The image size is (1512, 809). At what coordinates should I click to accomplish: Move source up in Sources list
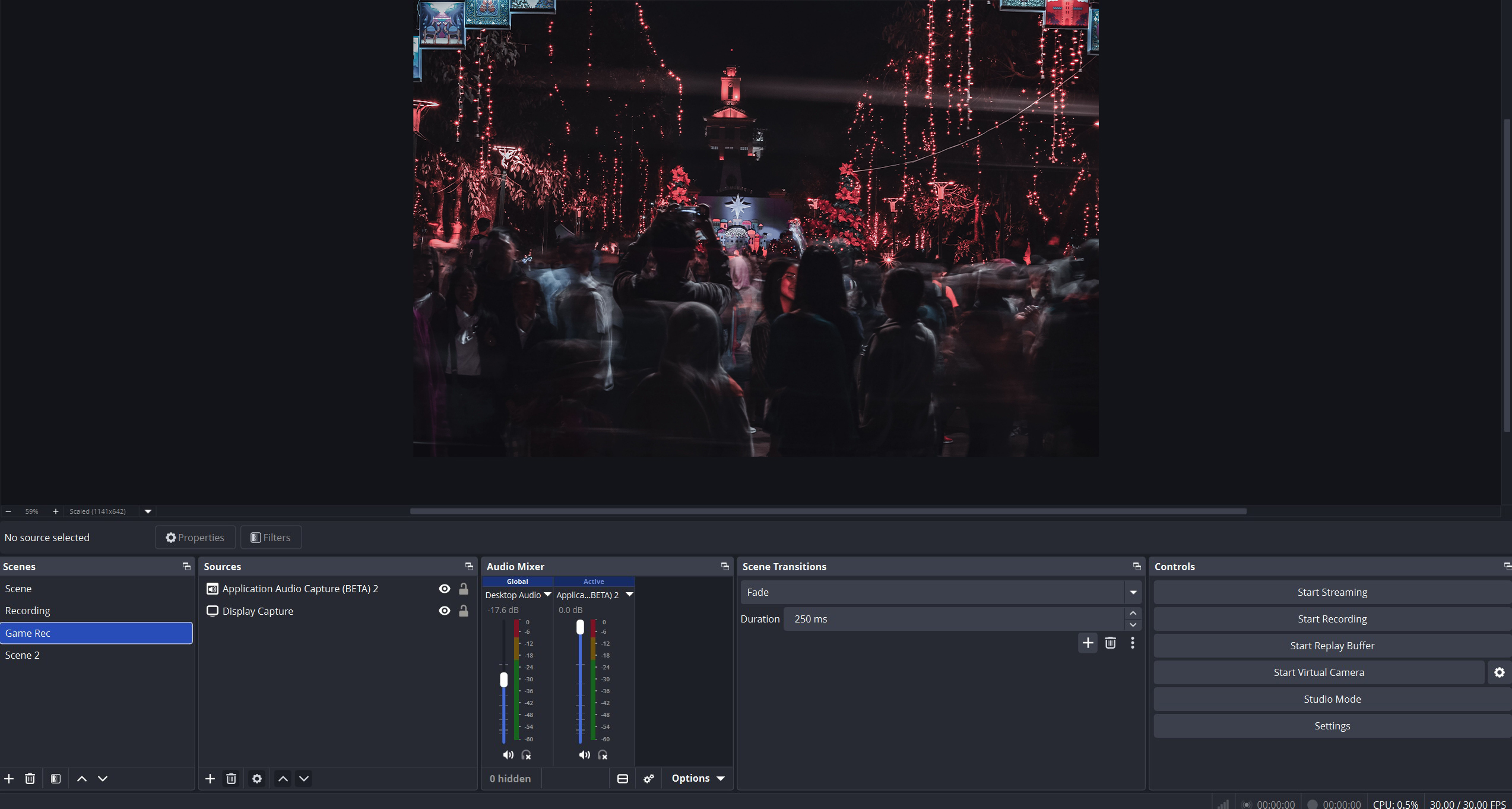[283, 779]
